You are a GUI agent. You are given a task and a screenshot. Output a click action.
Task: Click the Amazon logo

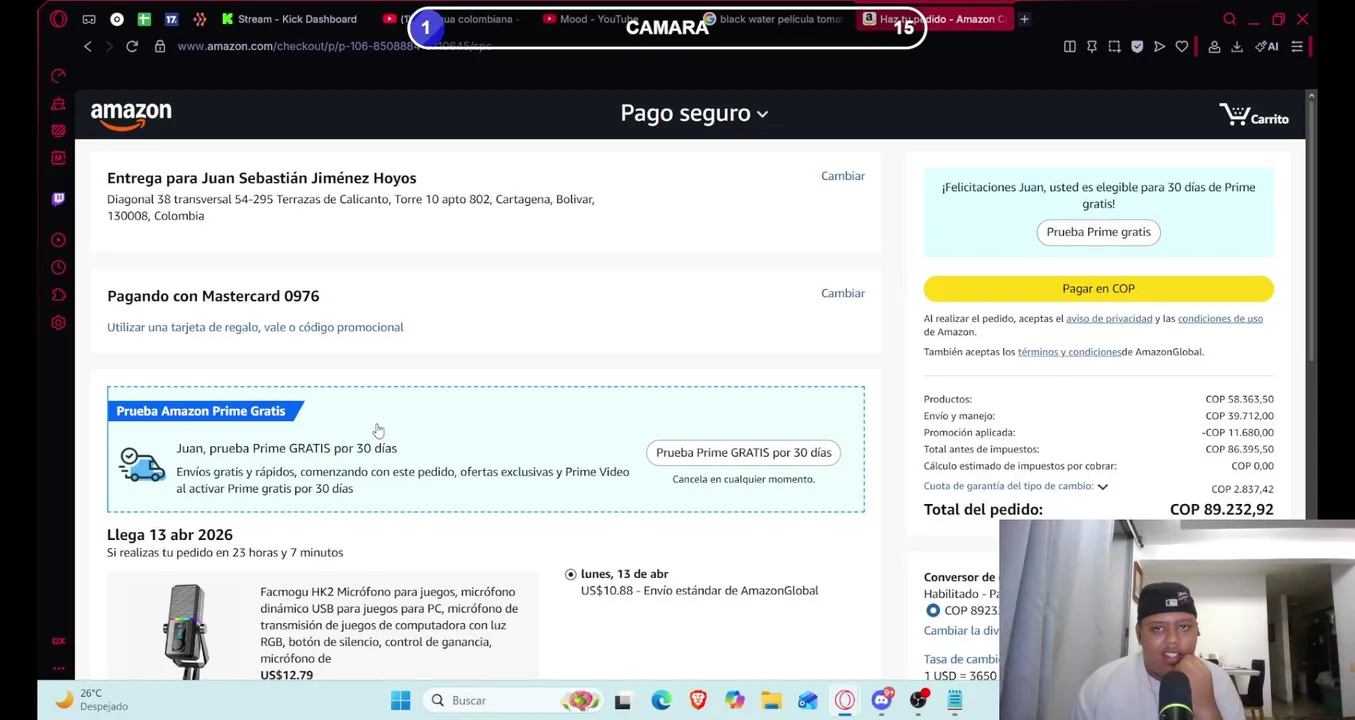click(x=131, y=115)
